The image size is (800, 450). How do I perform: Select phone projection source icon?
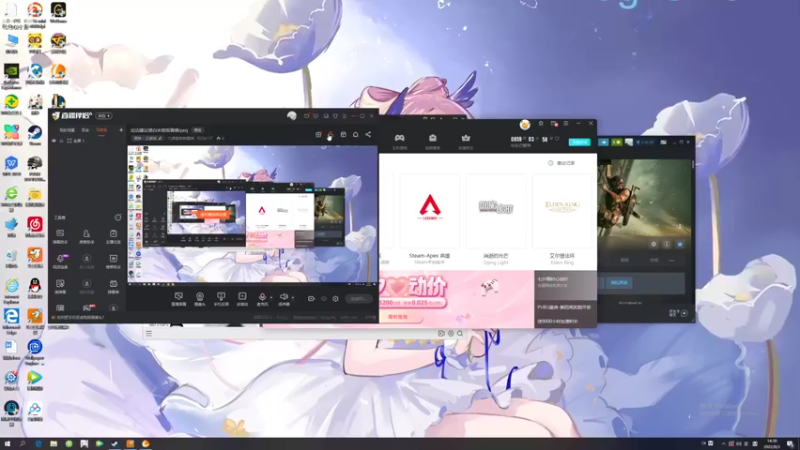[x=221, y=298]
